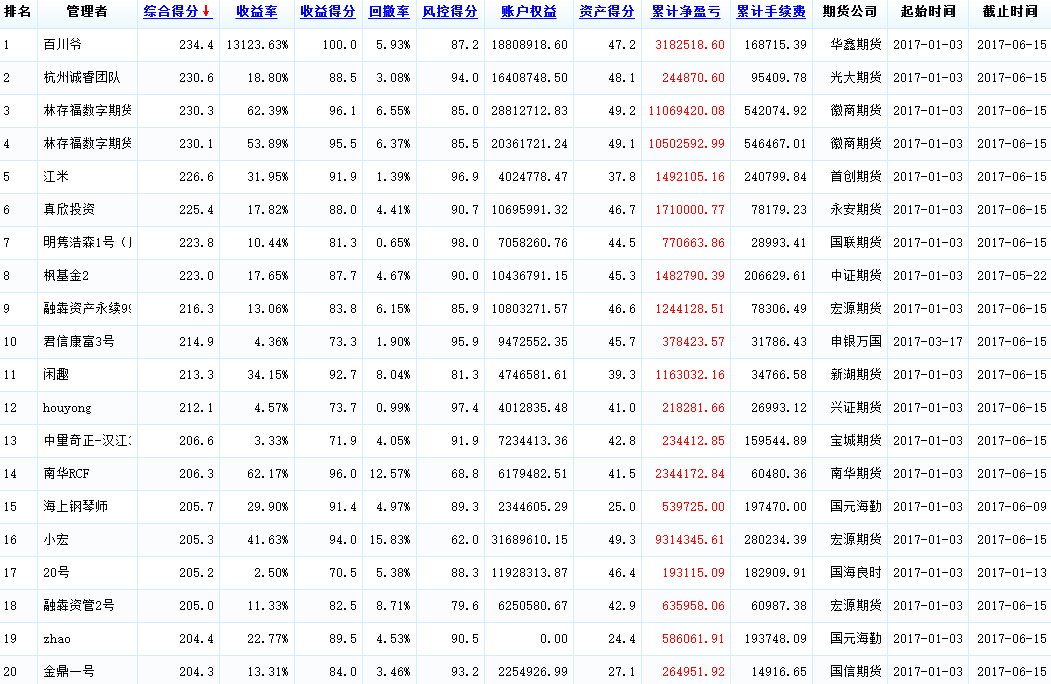The height and width of the screenshot is (684, 1051).
Task: Click the 宝城期货 company cell
Action: tap(856, 441)
